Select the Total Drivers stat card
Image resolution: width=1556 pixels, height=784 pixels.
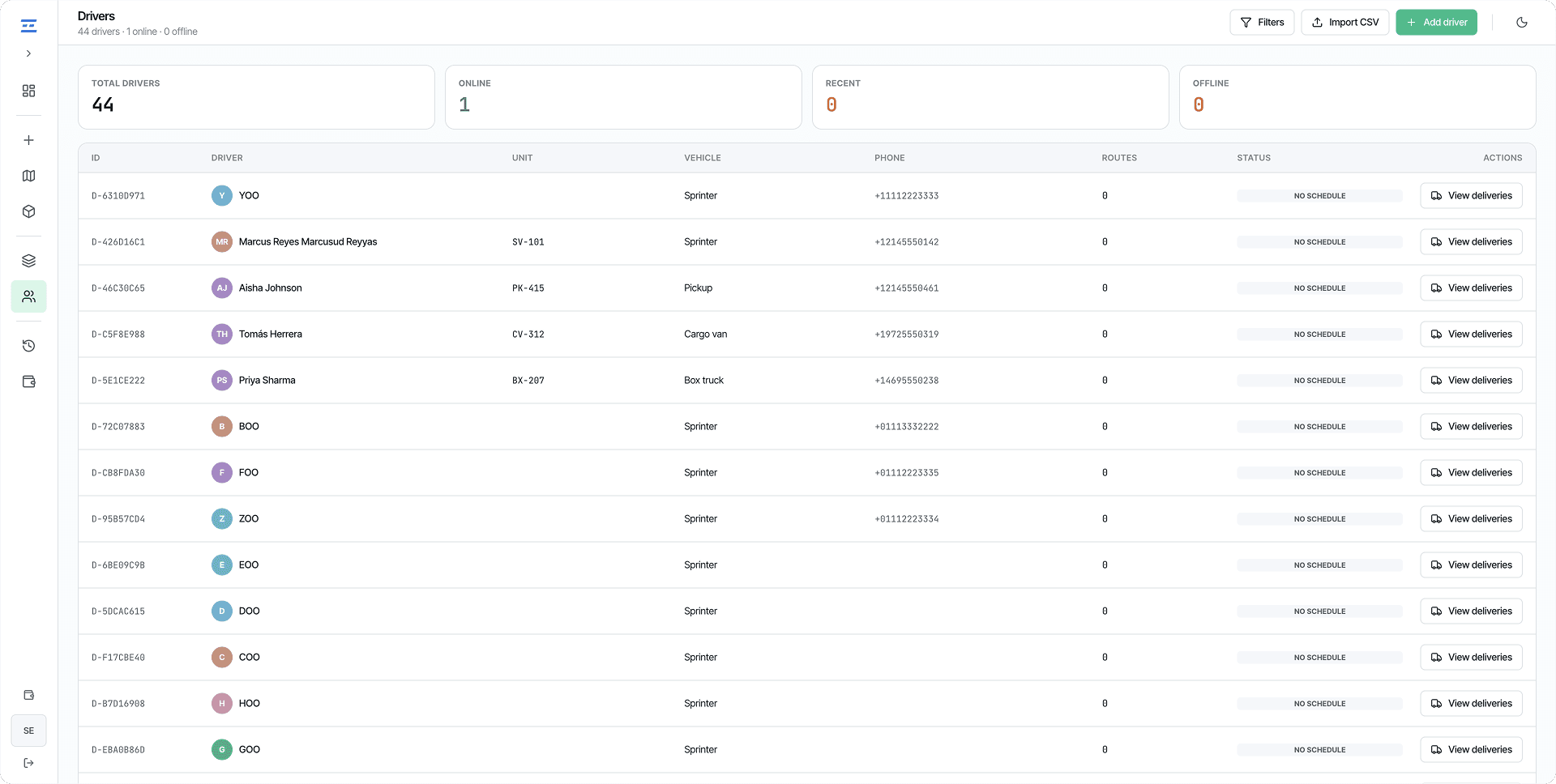[256, 97]
